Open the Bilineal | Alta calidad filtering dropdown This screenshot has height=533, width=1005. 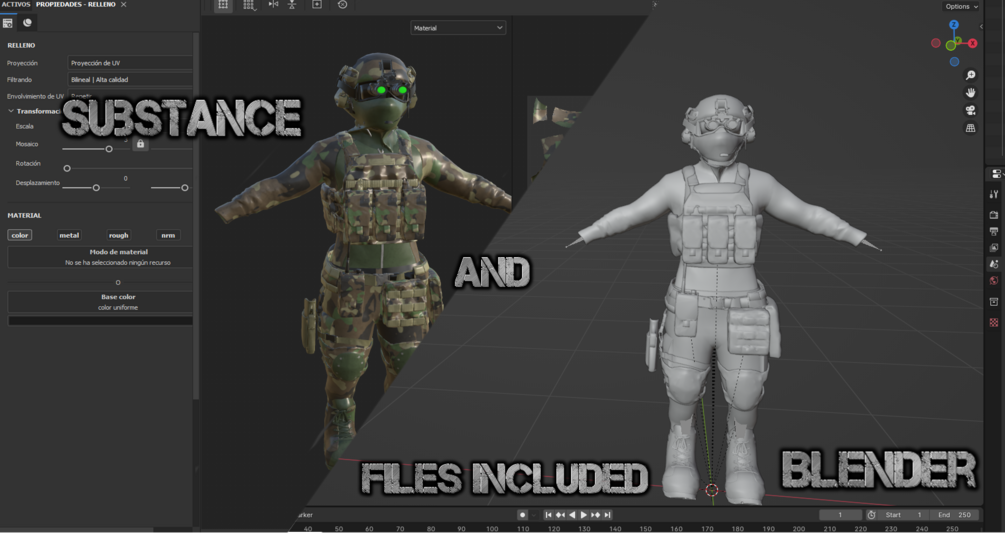pyautogui.click(x=130, y=79)
